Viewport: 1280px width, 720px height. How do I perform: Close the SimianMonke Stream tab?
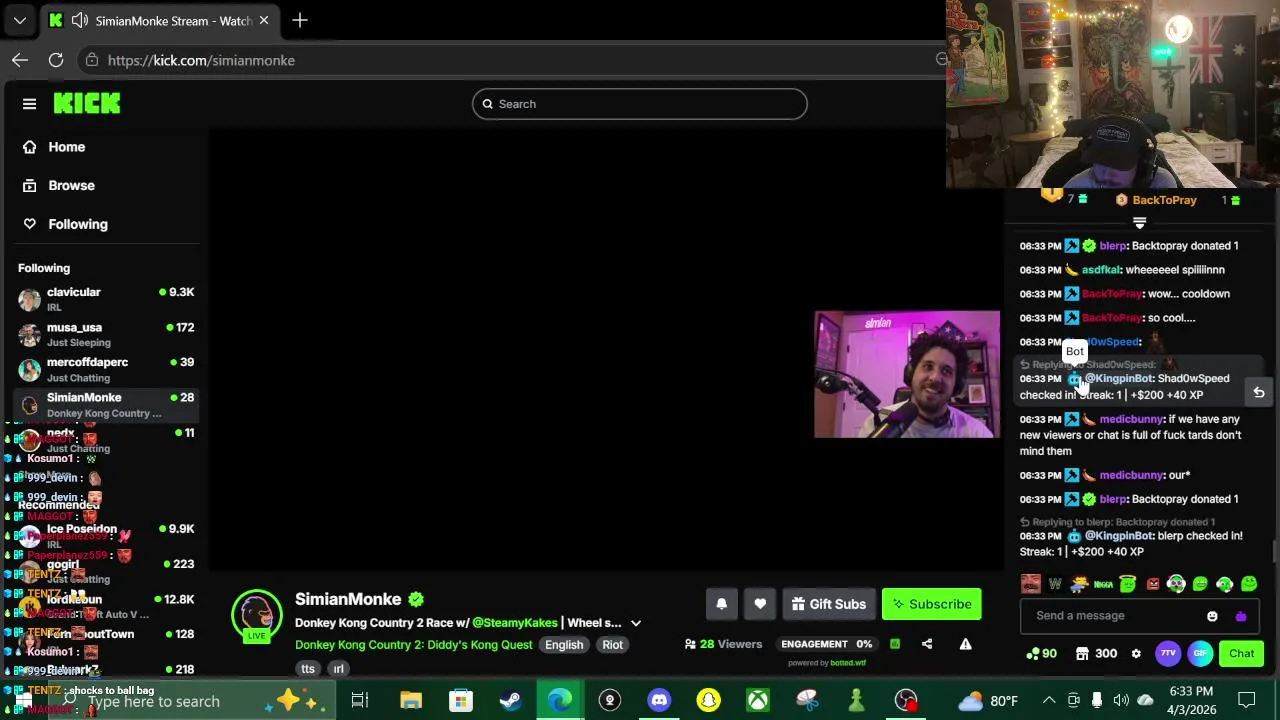[x=264, y=20]
